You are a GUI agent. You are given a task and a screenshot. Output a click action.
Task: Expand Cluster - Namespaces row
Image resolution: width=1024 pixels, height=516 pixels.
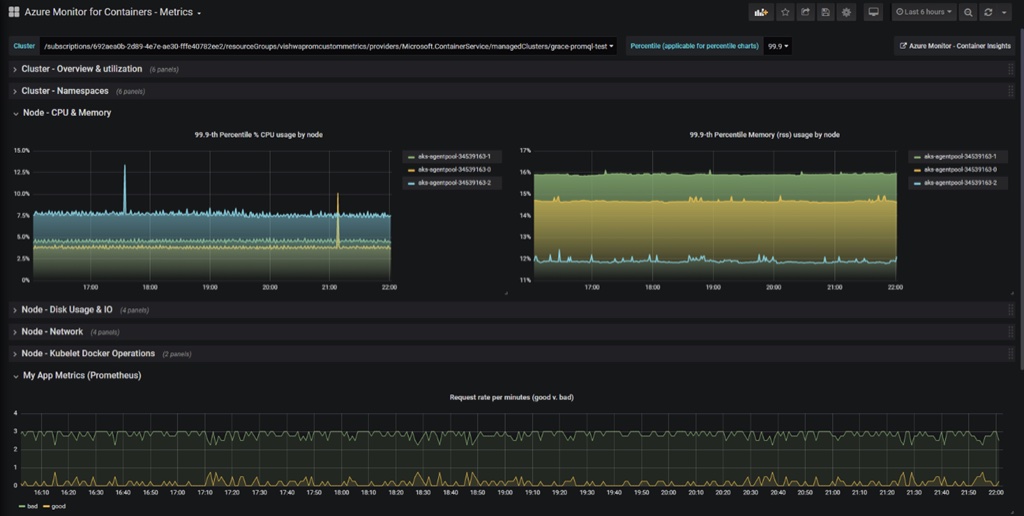click(x=65, y=91)
